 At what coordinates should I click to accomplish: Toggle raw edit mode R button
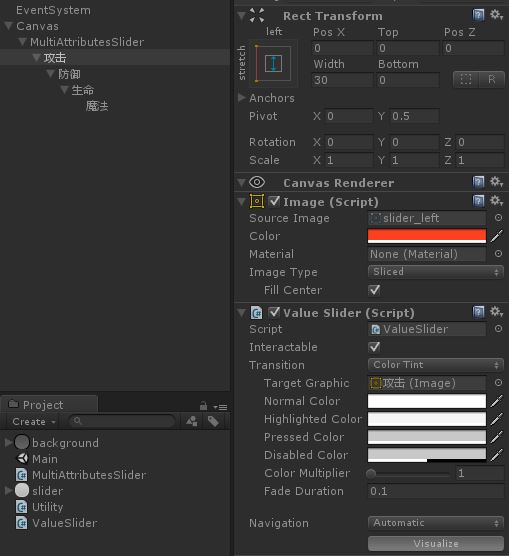click(x=492, y=79)
